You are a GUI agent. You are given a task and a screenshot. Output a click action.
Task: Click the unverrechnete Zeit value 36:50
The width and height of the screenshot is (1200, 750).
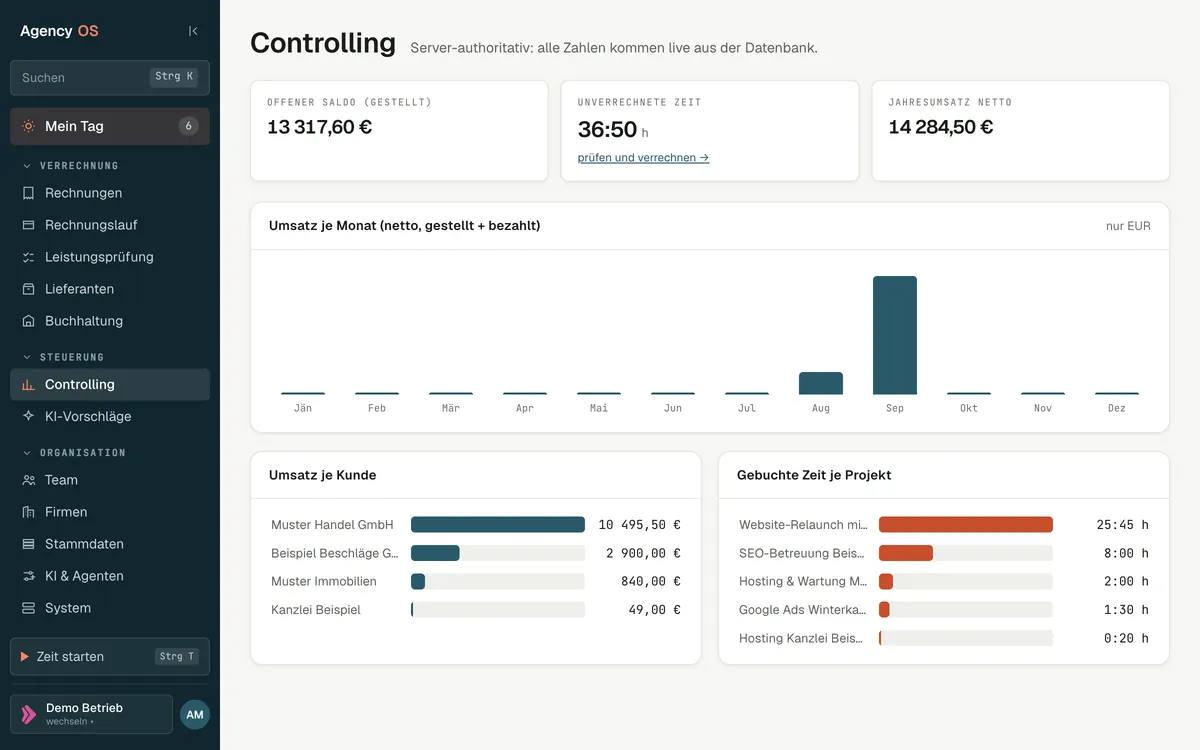click(x=607, y=130)
